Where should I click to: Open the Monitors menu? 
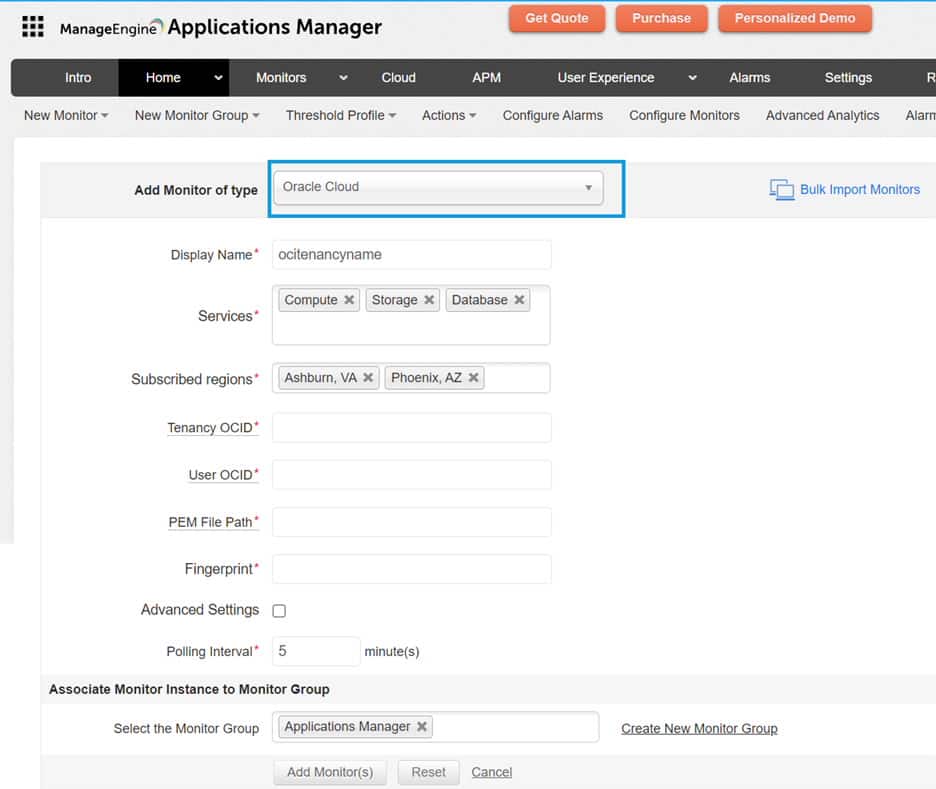[281, 77]
